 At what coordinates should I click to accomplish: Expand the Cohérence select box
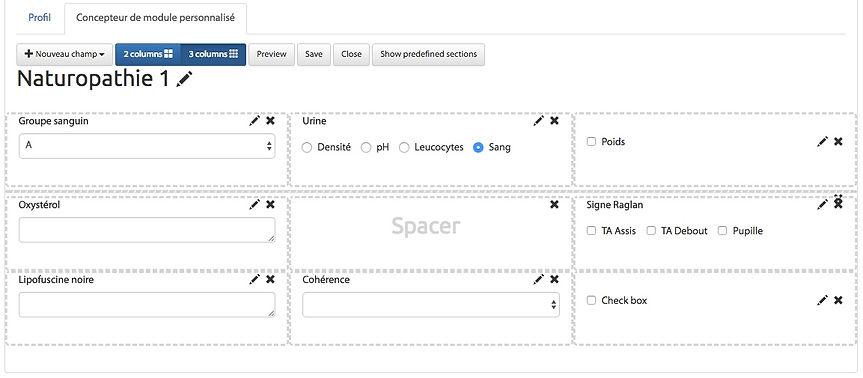[431, 304]
